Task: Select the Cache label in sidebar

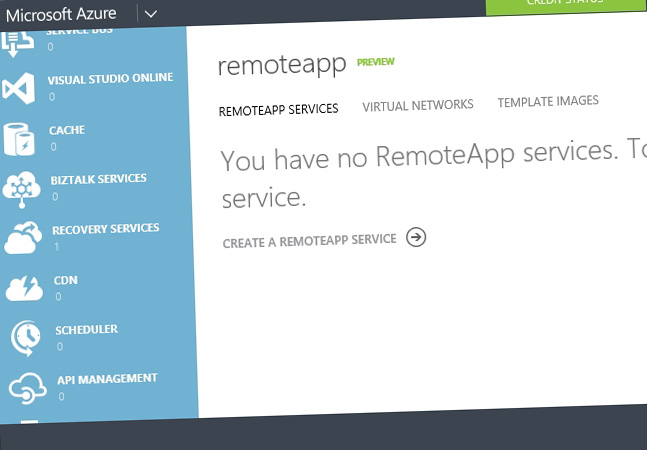Action: click(x=67, y=130)
